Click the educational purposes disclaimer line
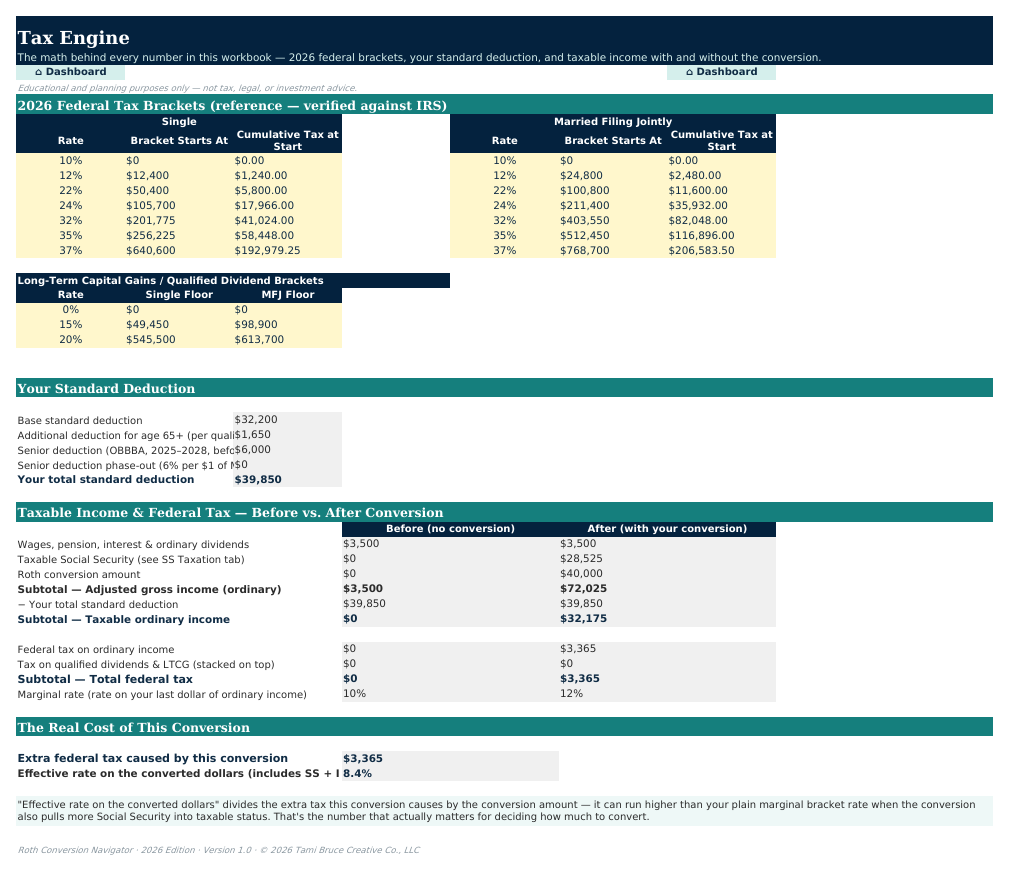Screen dimensions: 1009x871 pyautogui.click(x=187, y=88)
